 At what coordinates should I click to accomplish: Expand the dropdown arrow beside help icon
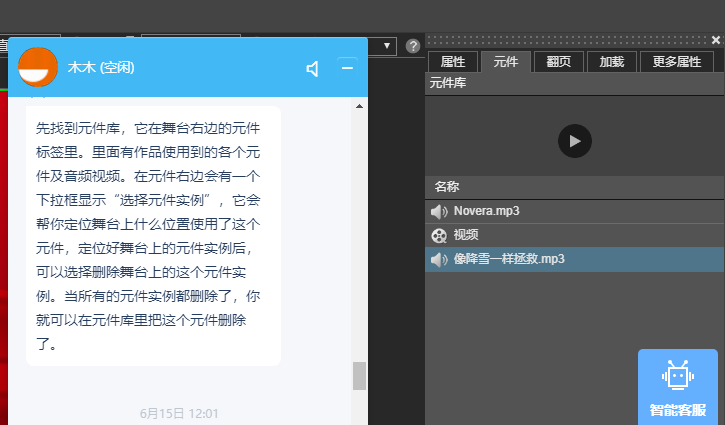(x=387, y=46)
